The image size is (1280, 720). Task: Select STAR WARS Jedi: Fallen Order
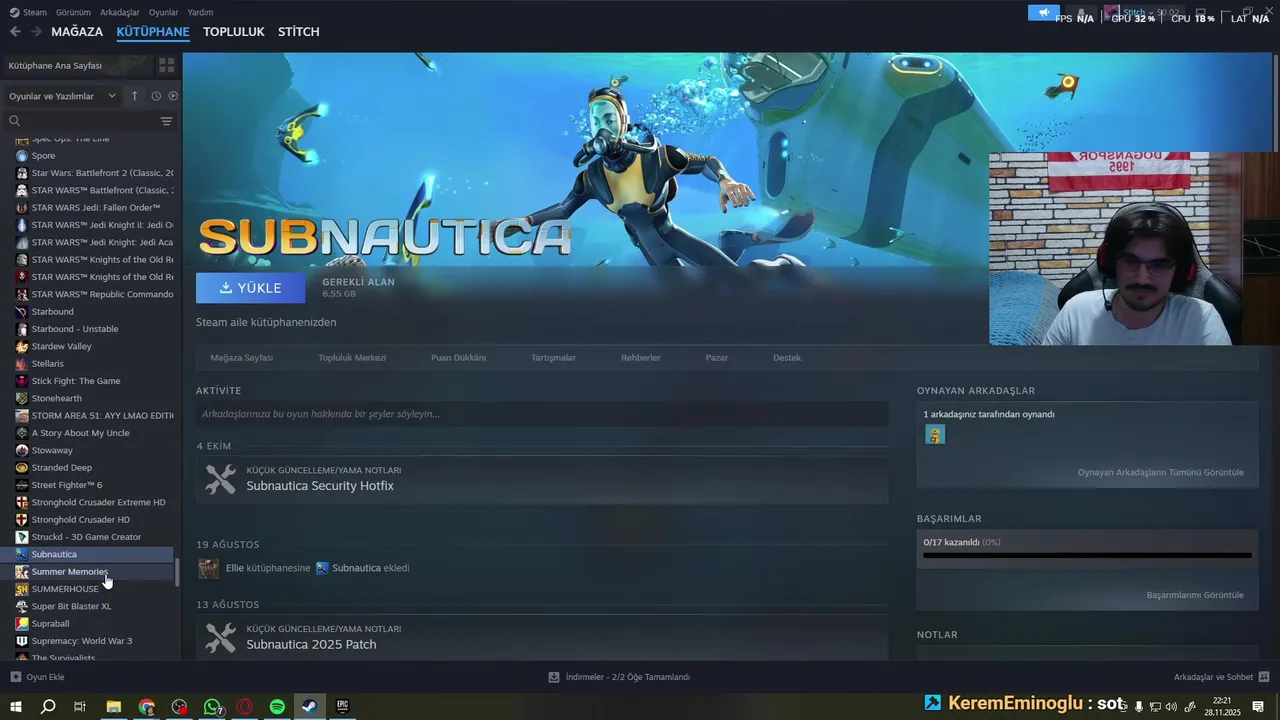point(95,208)
